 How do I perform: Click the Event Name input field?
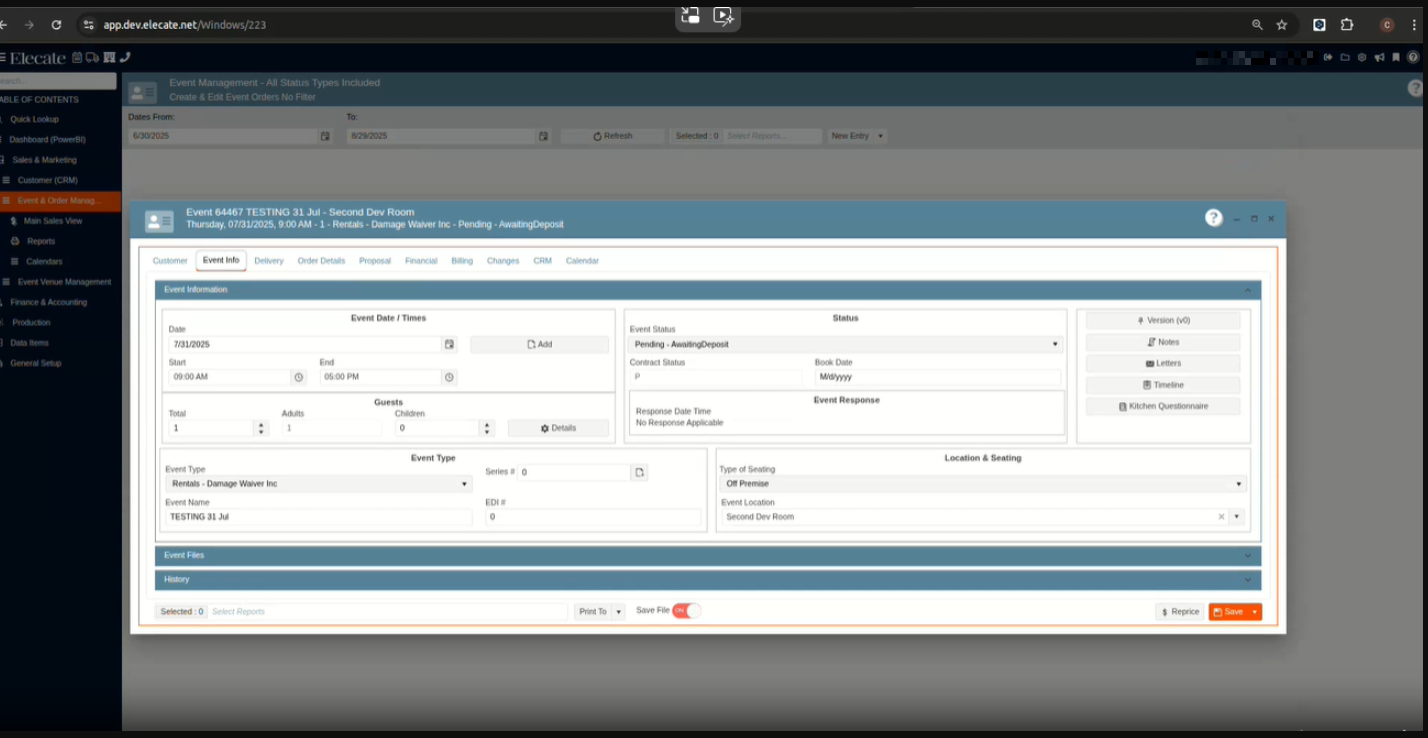click(x=318, y=517)
